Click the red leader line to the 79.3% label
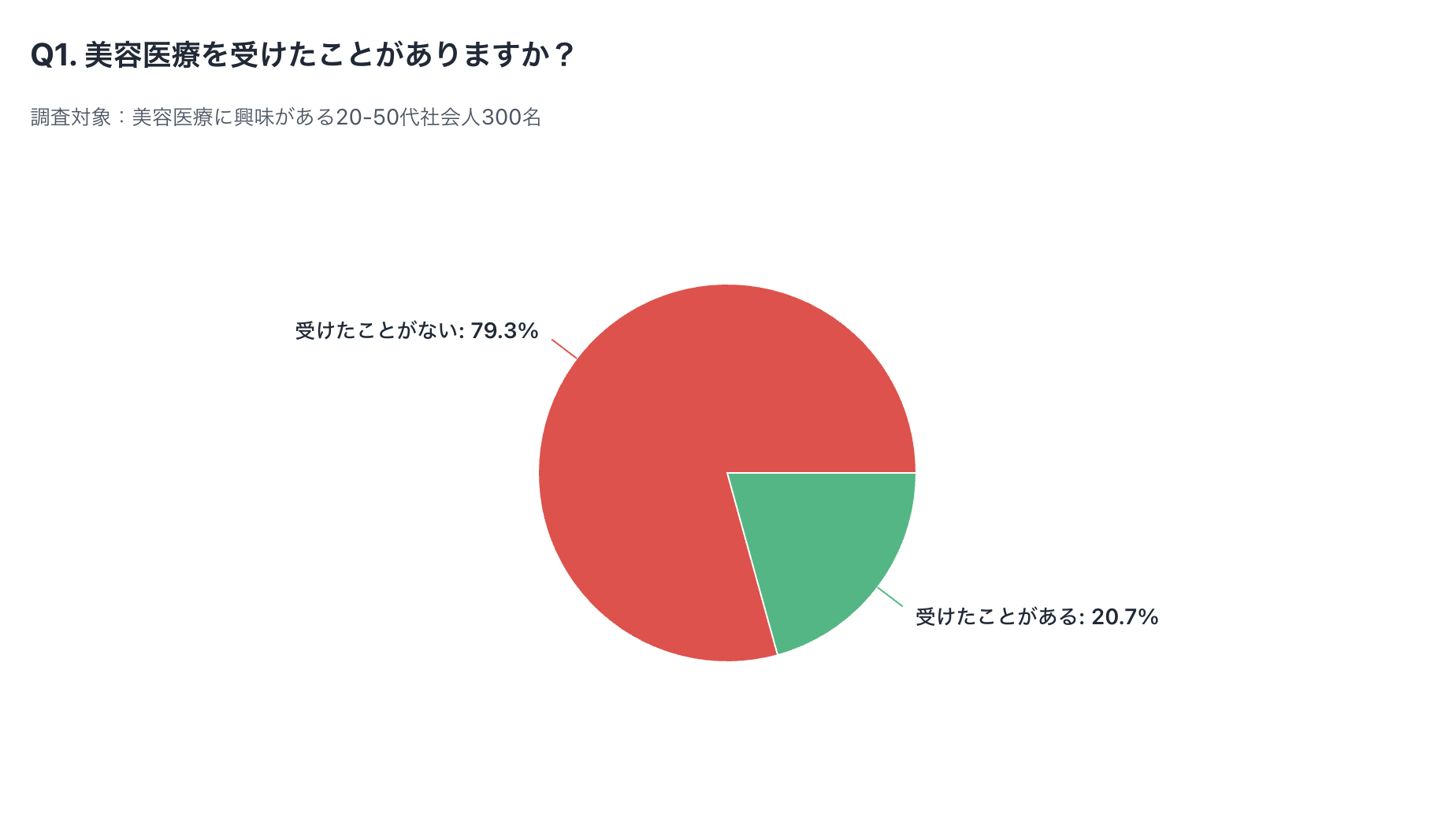Viewport: 1456px width, 815px height. click(564, 349)
